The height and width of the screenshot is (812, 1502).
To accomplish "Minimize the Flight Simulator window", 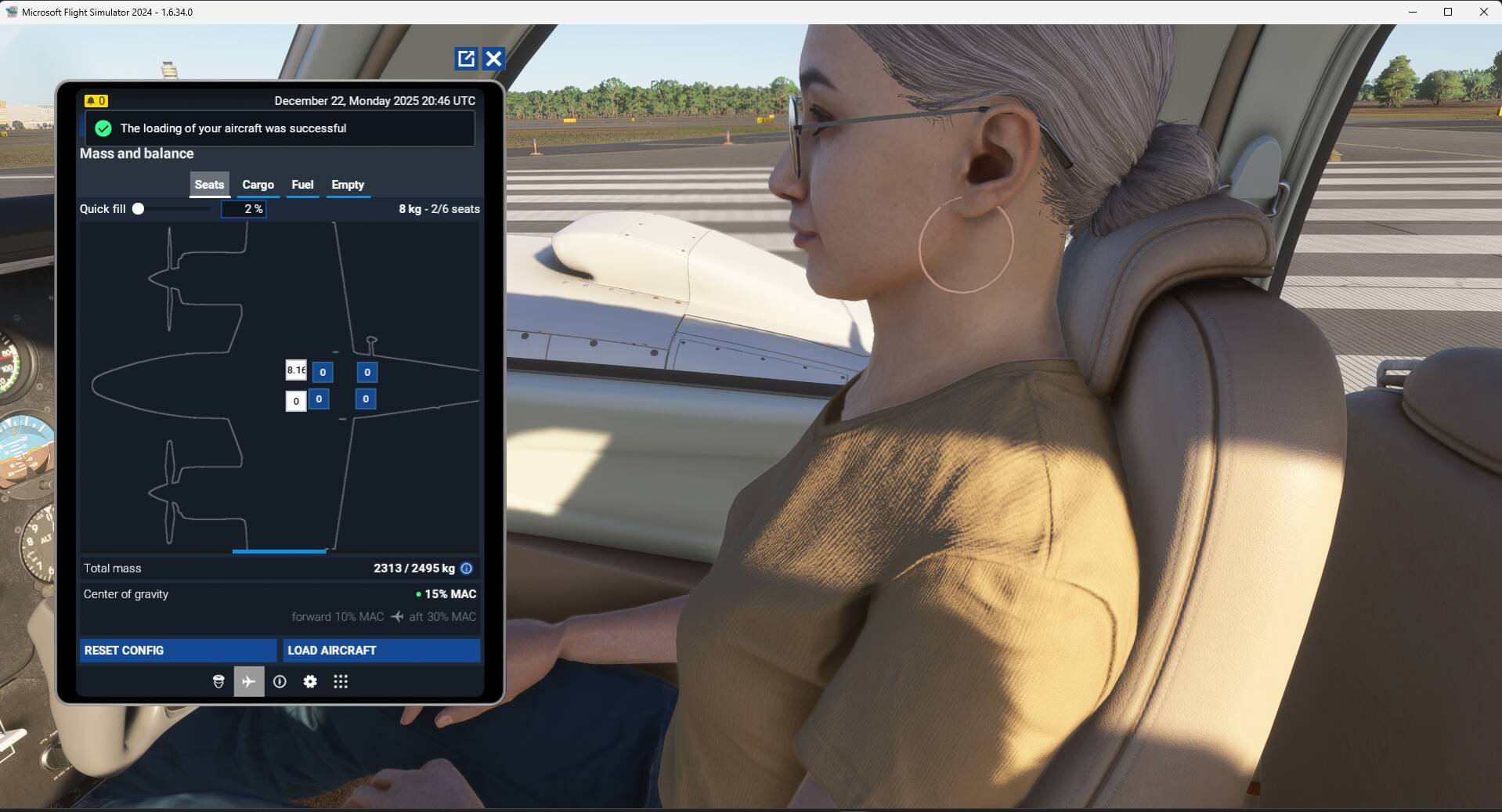I will click(x=1413, y=12).
